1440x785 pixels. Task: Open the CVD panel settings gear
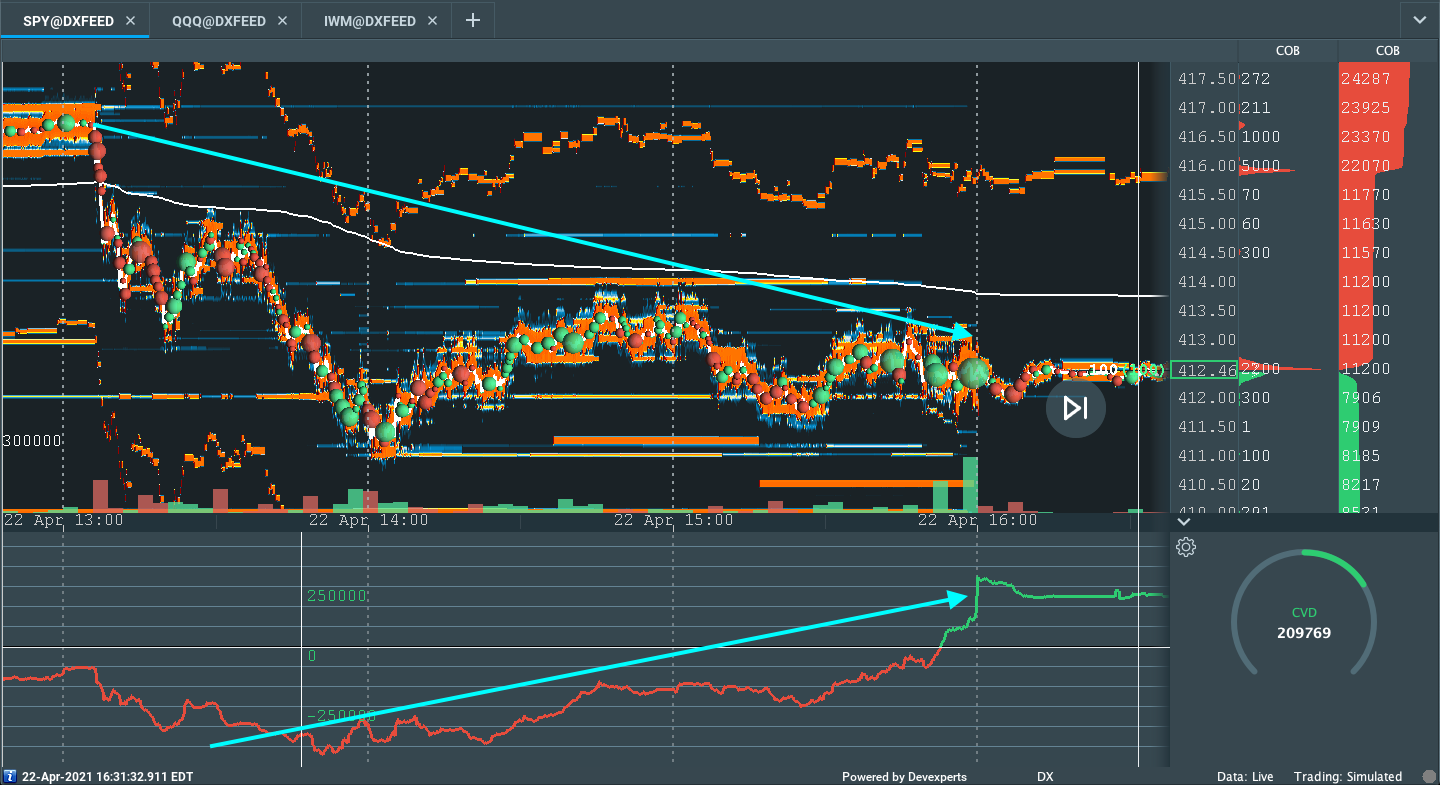pyautogui.click(x=1186, y=547)
